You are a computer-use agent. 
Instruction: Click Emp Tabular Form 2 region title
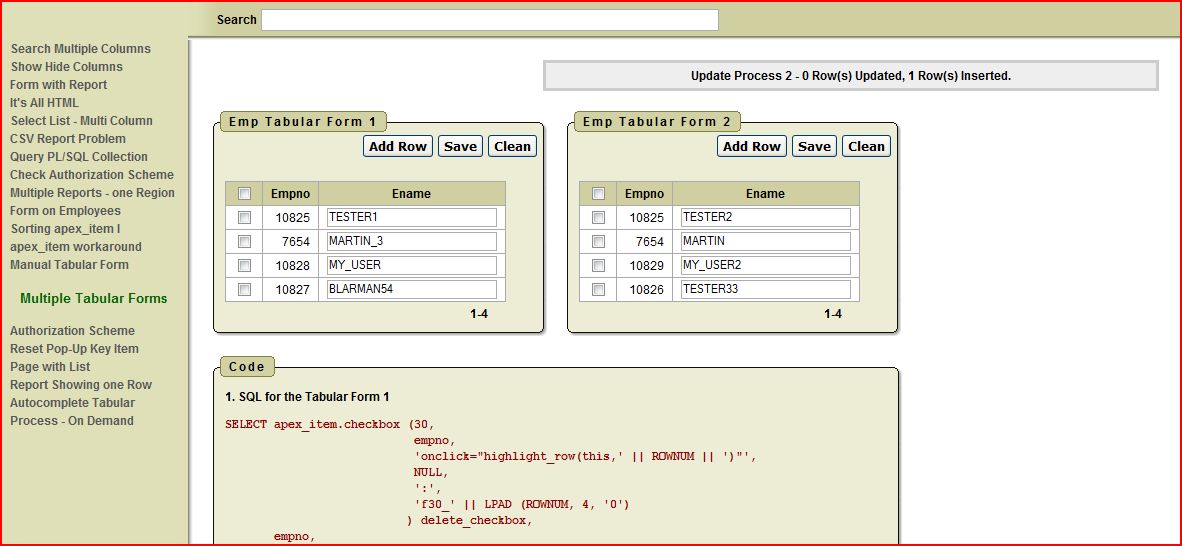657,122
